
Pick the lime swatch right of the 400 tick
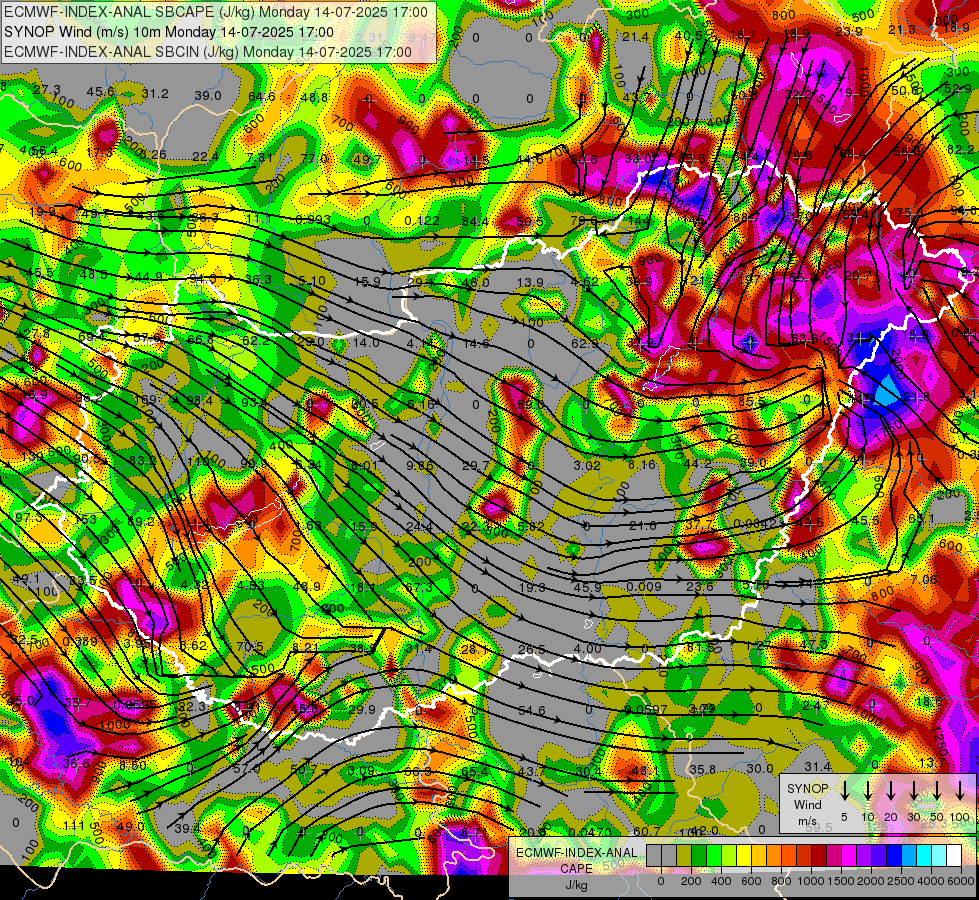(729, 856)
